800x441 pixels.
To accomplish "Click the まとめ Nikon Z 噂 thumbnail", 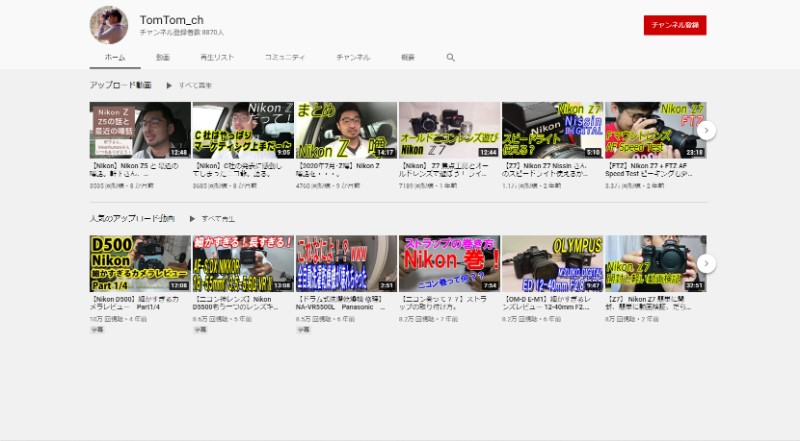I will pyautogui.click(x=346, y=130).
